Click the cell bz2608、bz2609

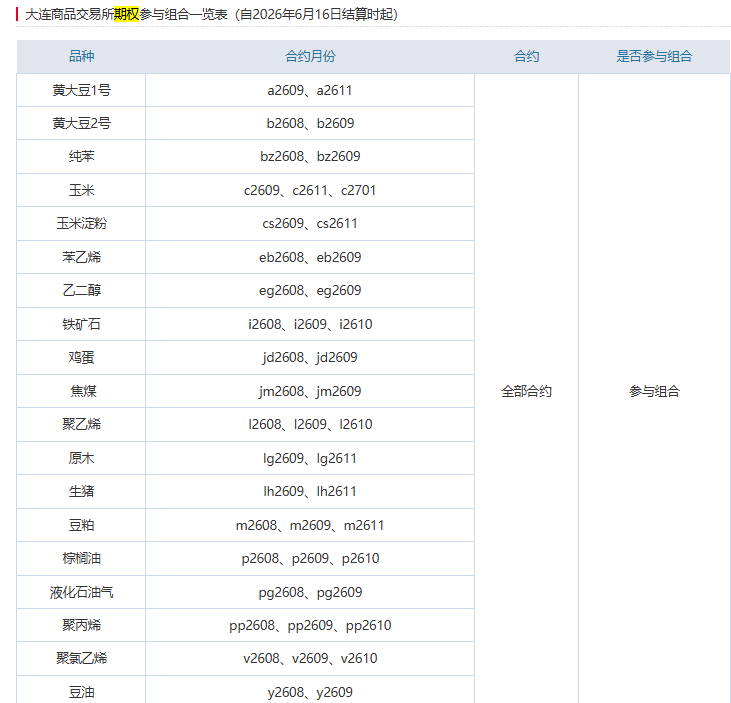pyautogui.click(x=310, y=156)
